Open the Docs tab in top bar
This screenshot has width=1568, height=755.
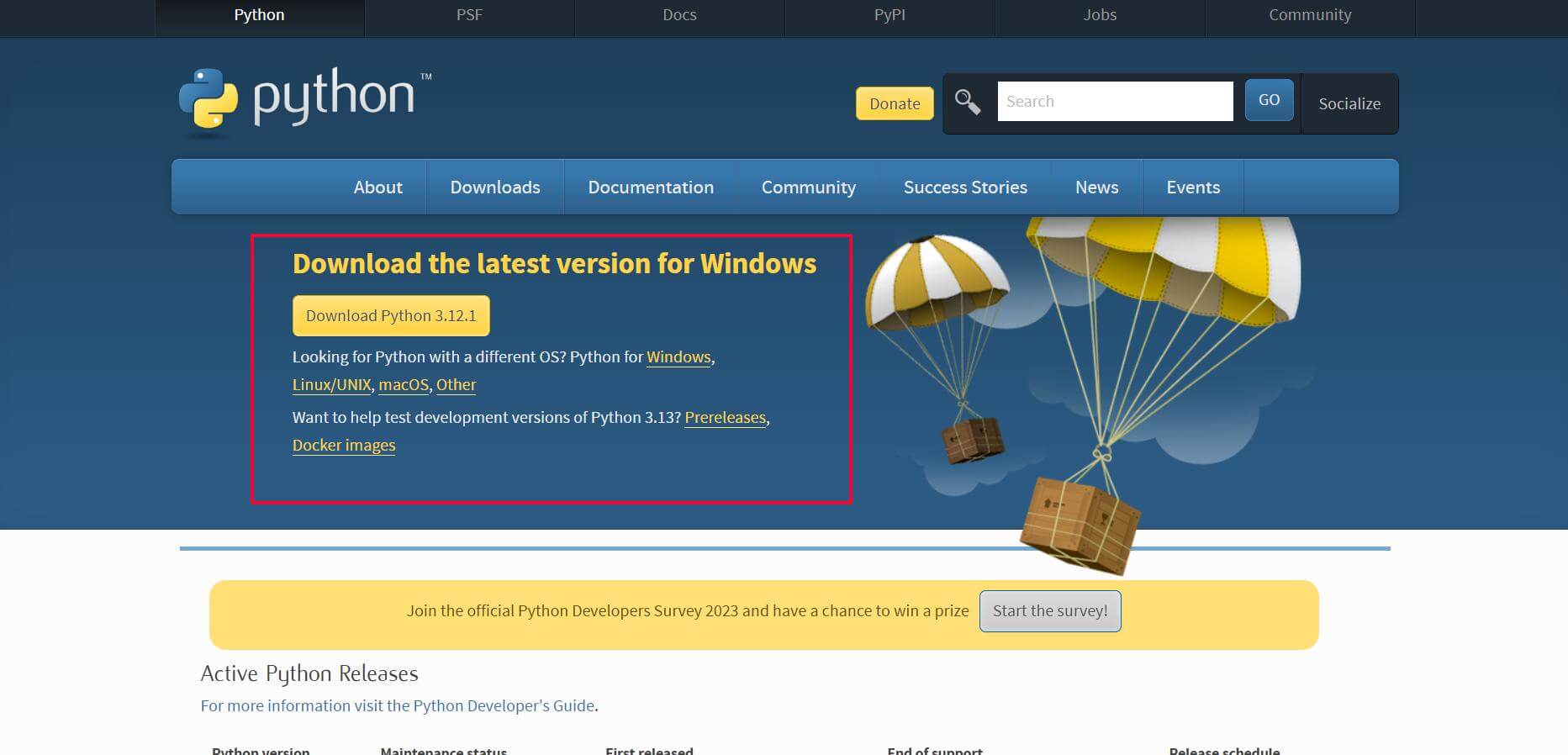coord(679,15)
